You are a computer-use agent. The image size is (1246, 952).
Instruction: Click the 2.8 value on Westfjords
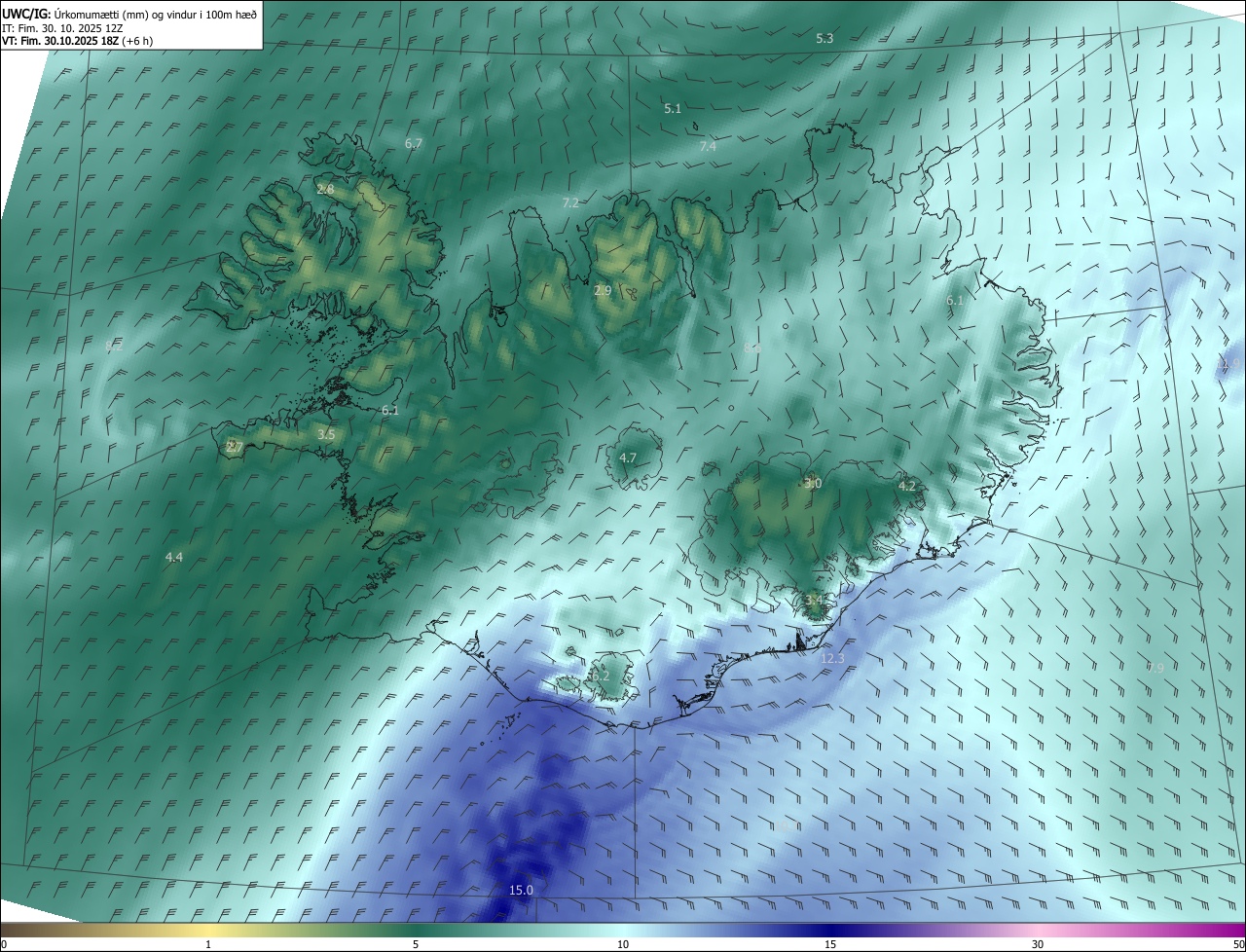click(x=325, y=189)
